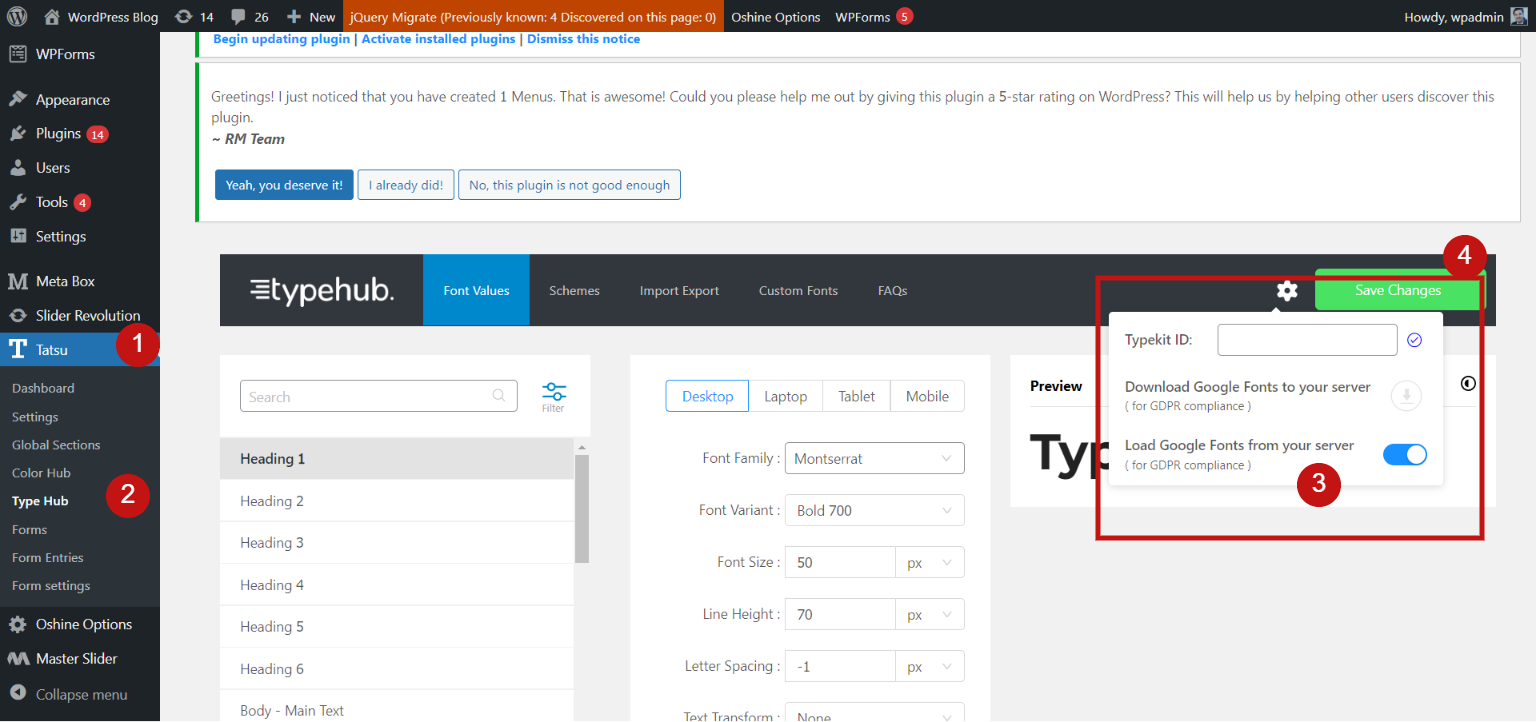Select Heading 1 in the font list

click(397, 458)
